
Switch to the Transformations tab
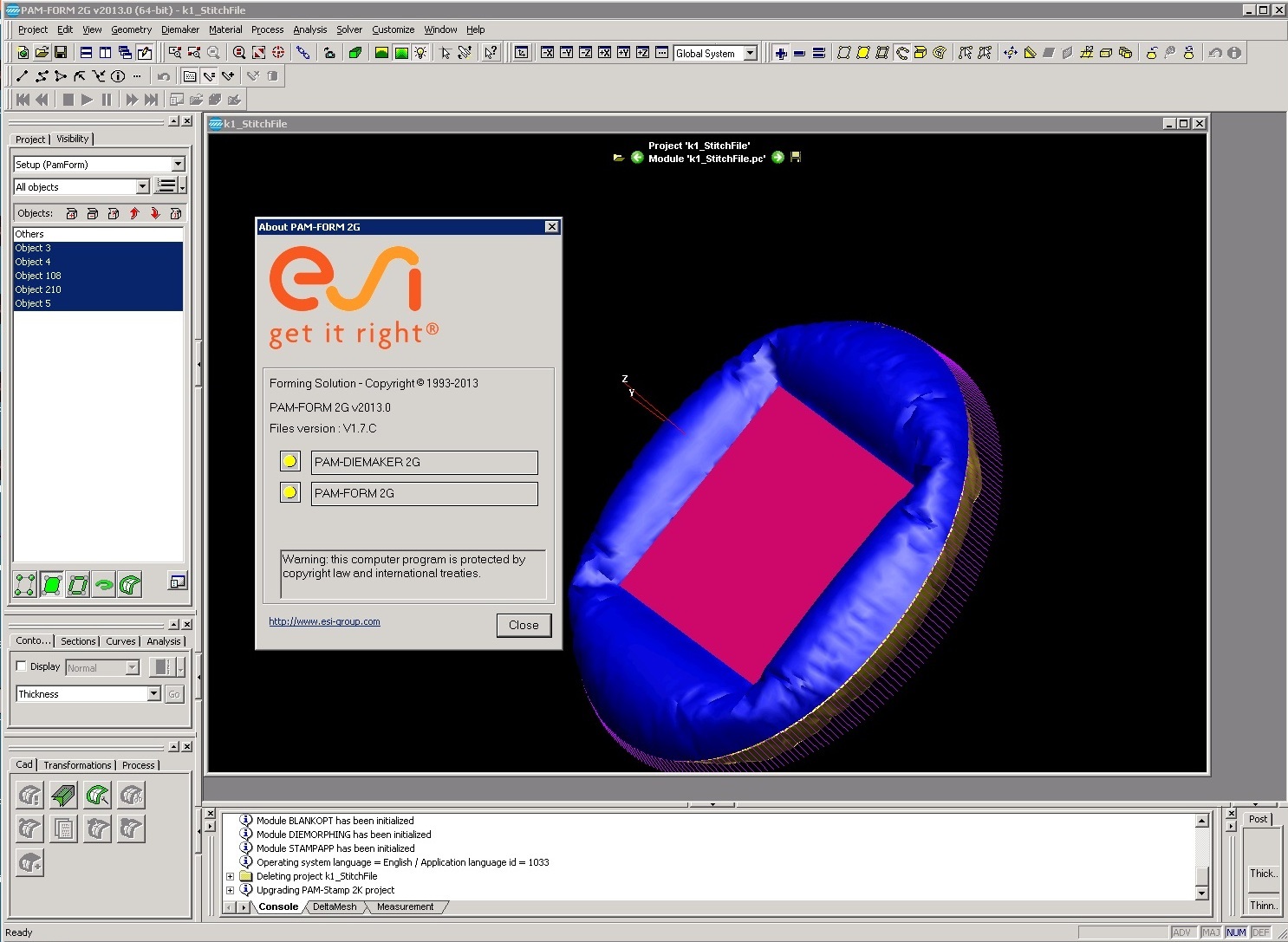point(77,765)
